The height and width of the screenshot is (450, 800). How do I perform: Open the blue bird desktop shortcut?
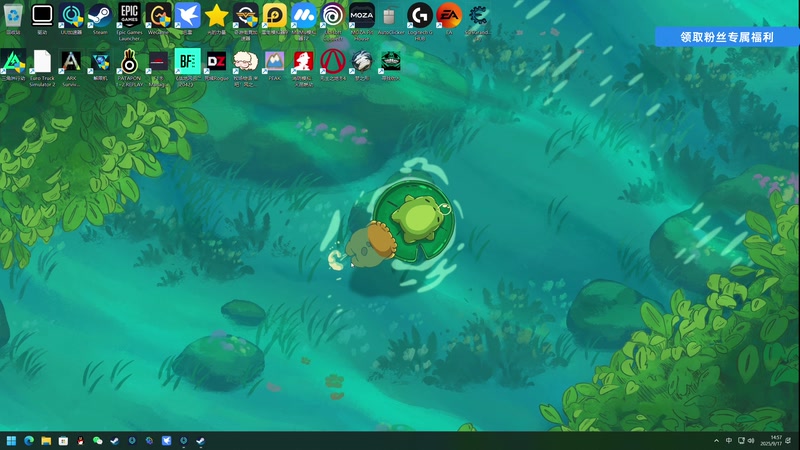(187, 18)
